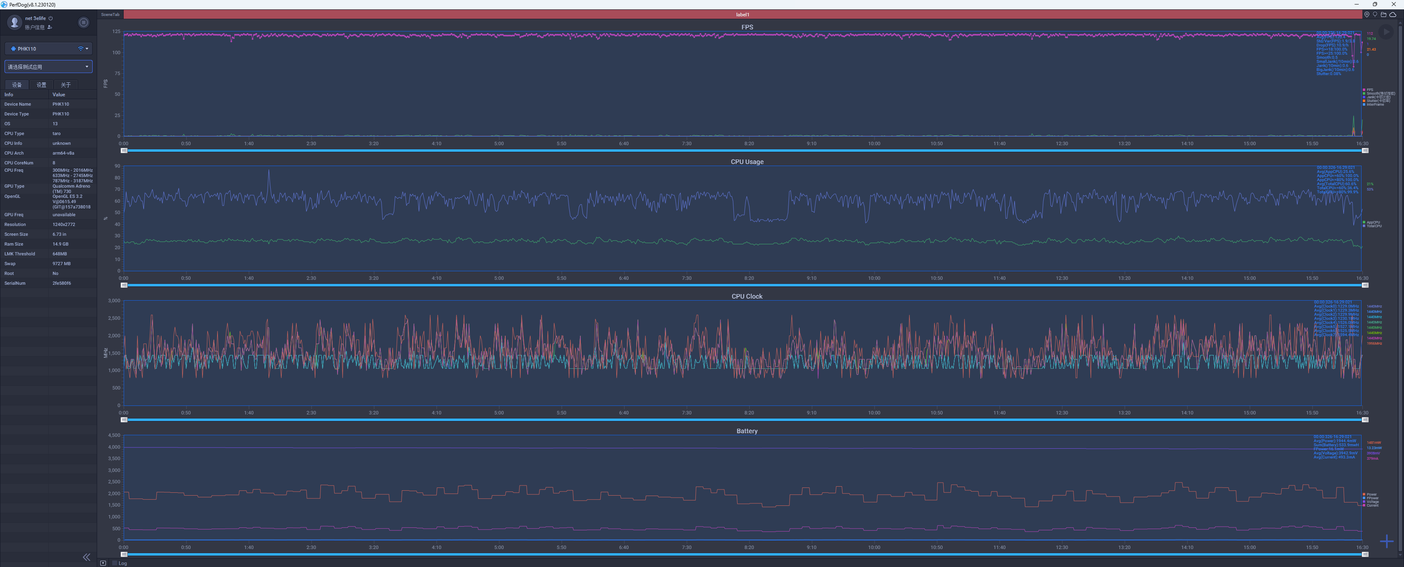Click the Value column header

pos(58,94)
